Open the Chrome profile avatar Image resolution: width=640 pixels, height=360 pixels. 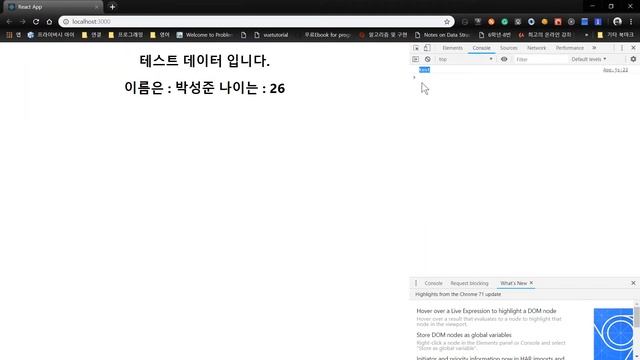coord(617,22)
